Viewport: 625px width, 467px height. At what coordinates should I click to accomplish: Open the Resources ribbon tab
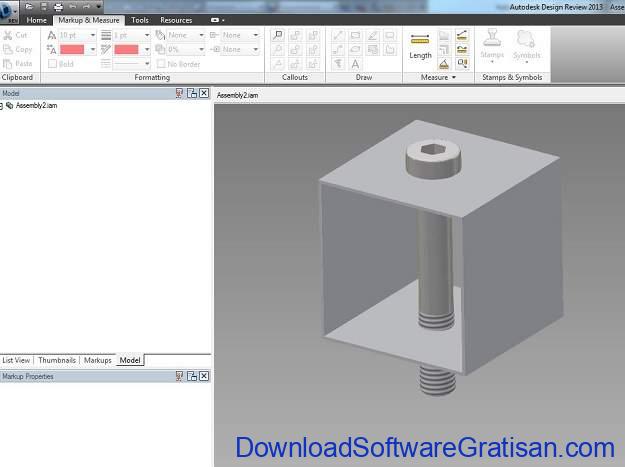(x=176, y=20)
